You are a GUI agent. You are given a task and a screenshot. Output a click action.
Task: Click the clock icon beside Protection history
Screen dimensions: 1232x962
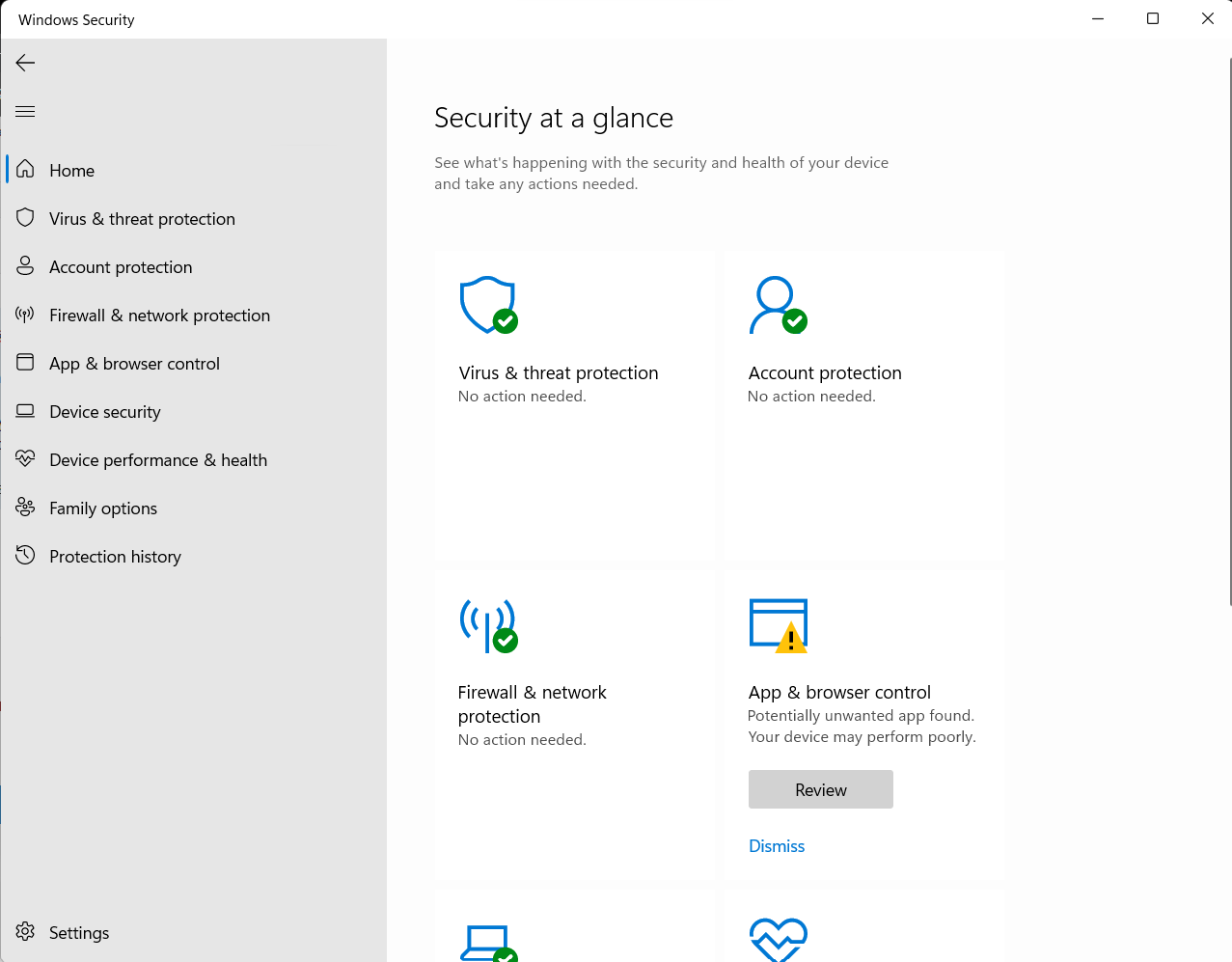click(x=26, y=556)
